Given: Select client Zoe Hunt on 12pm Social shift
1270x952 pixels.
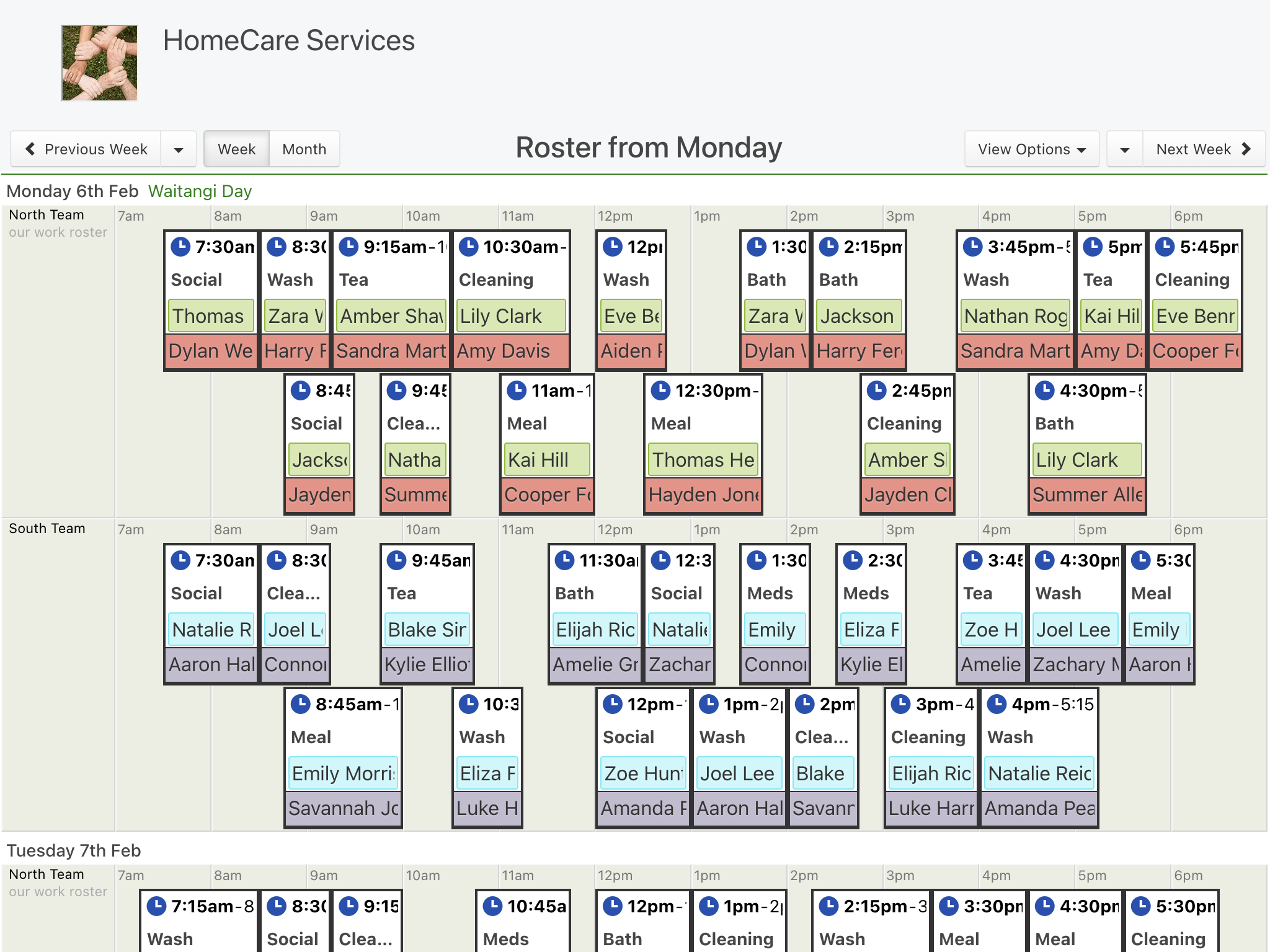Looking at the screenshot, I should 643,773.
